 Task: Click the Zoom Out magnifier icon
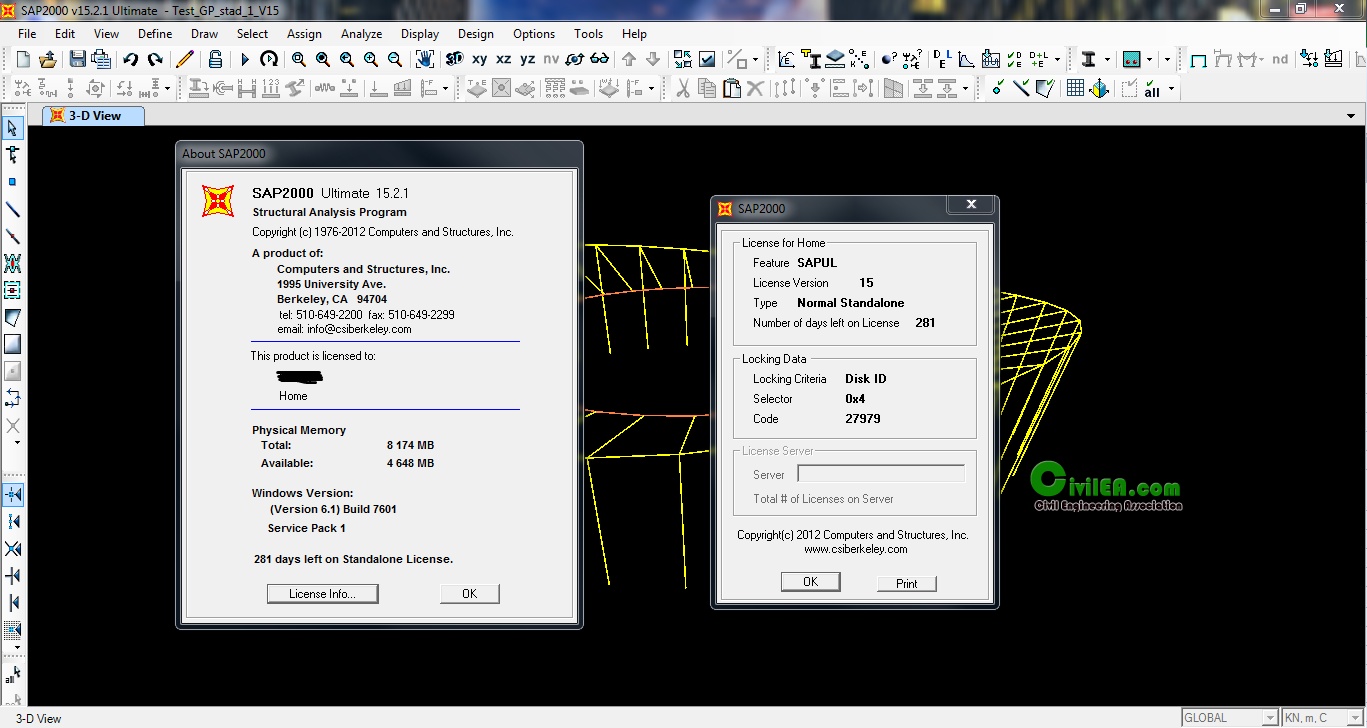tap(395, 60)
